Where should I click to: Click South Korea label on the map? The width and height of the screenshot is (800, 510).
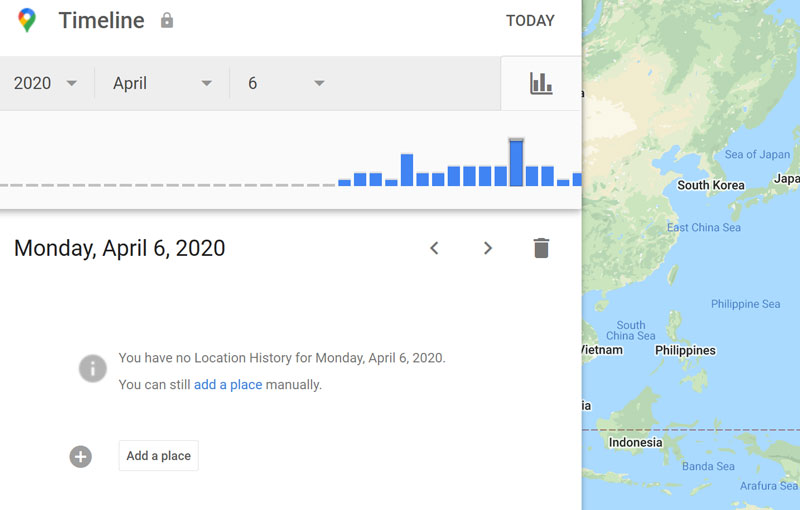(x=711, y=185)
